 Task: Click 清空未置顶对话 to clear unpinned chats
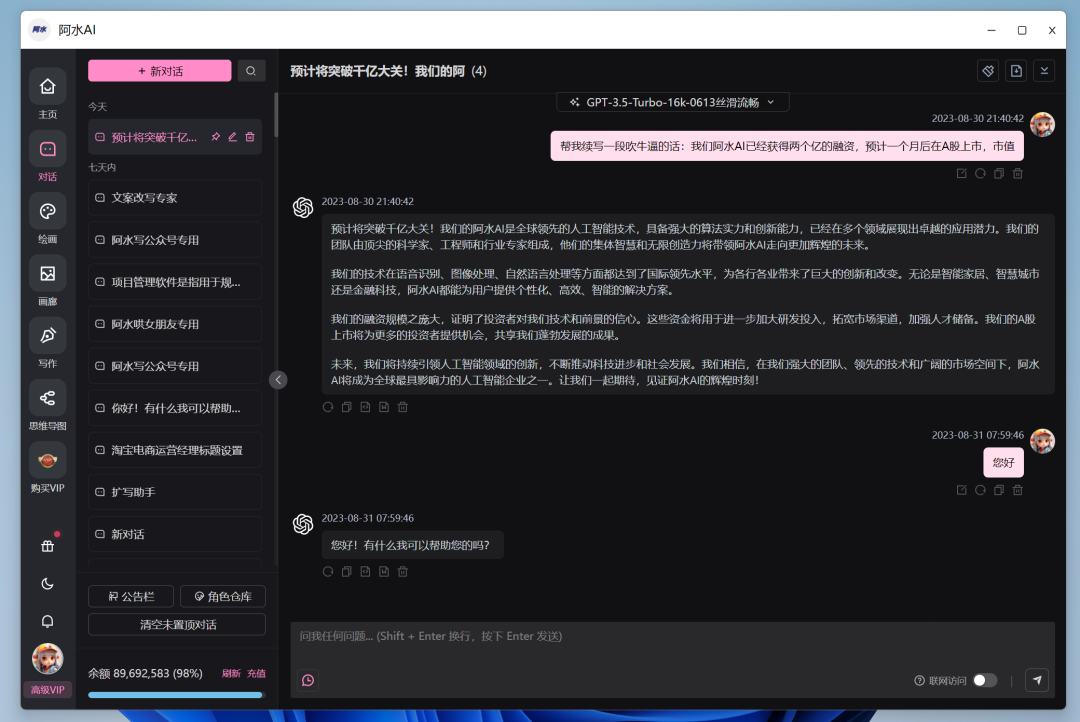pyautogui.click(x=177, y=625)
